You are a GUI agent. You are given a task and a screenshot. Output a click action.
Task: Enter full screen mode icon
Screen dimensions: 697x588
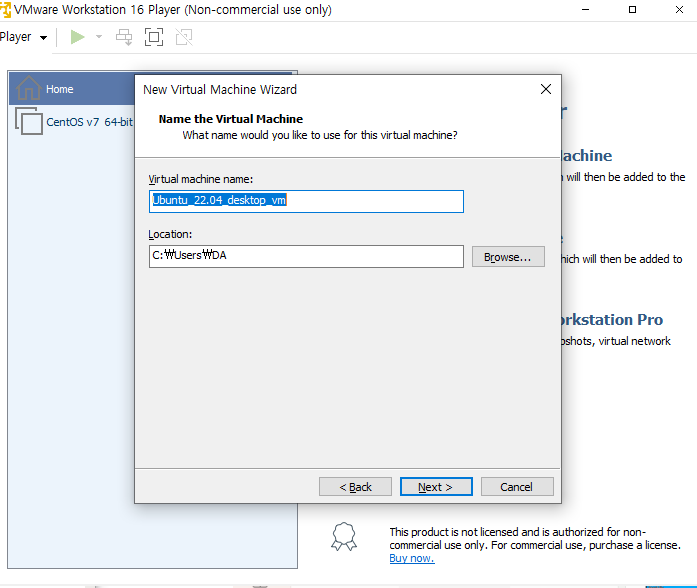point(154,37)
